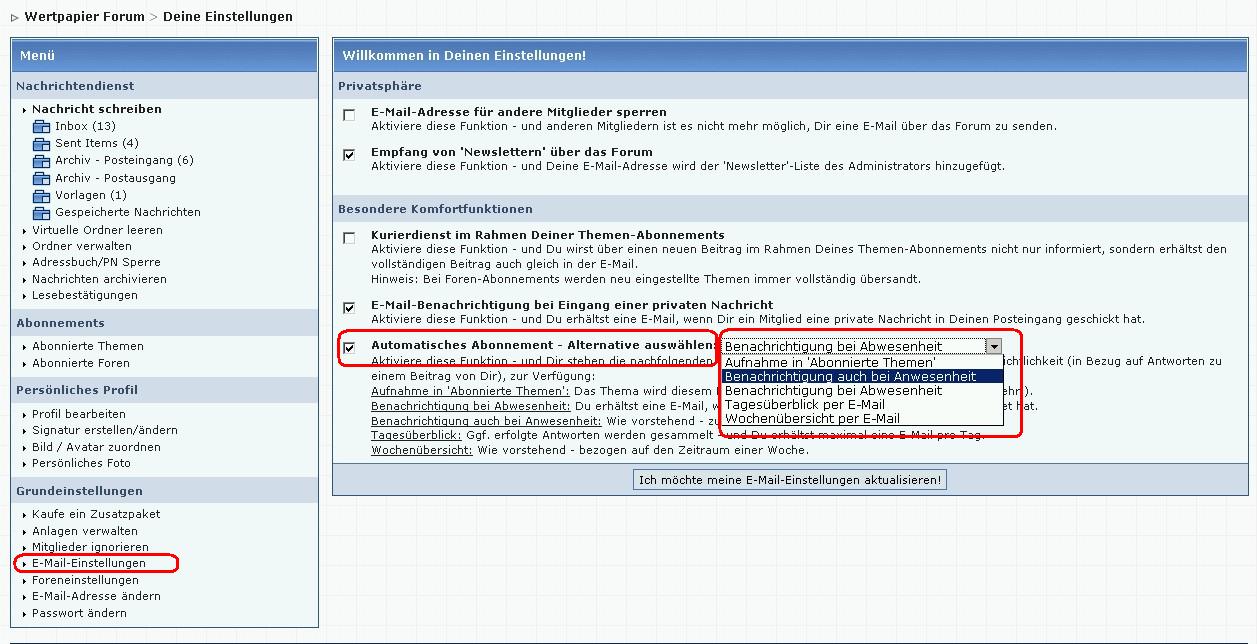1257x644 pixels.
Task: Click the Wochenübersicht: description label
Action: click(x=422, y=451)
